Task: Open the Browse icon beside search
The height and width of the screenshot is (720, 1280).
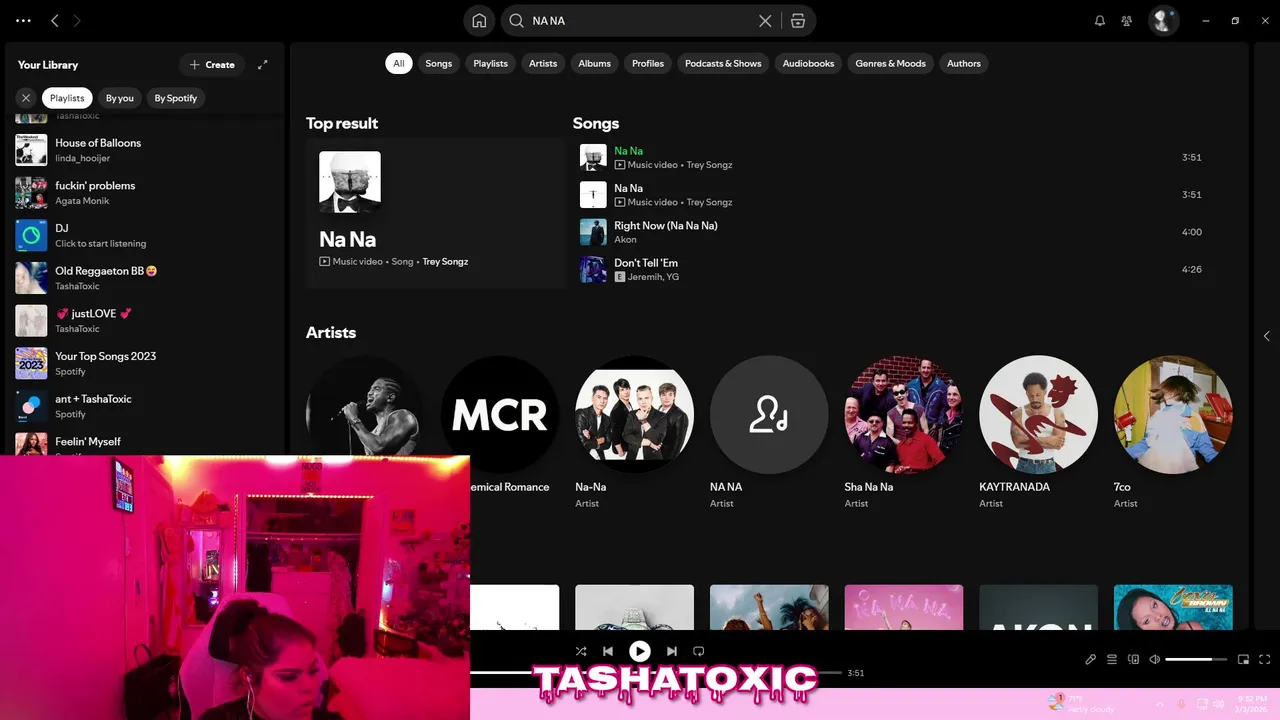Action: pos(797,20)
